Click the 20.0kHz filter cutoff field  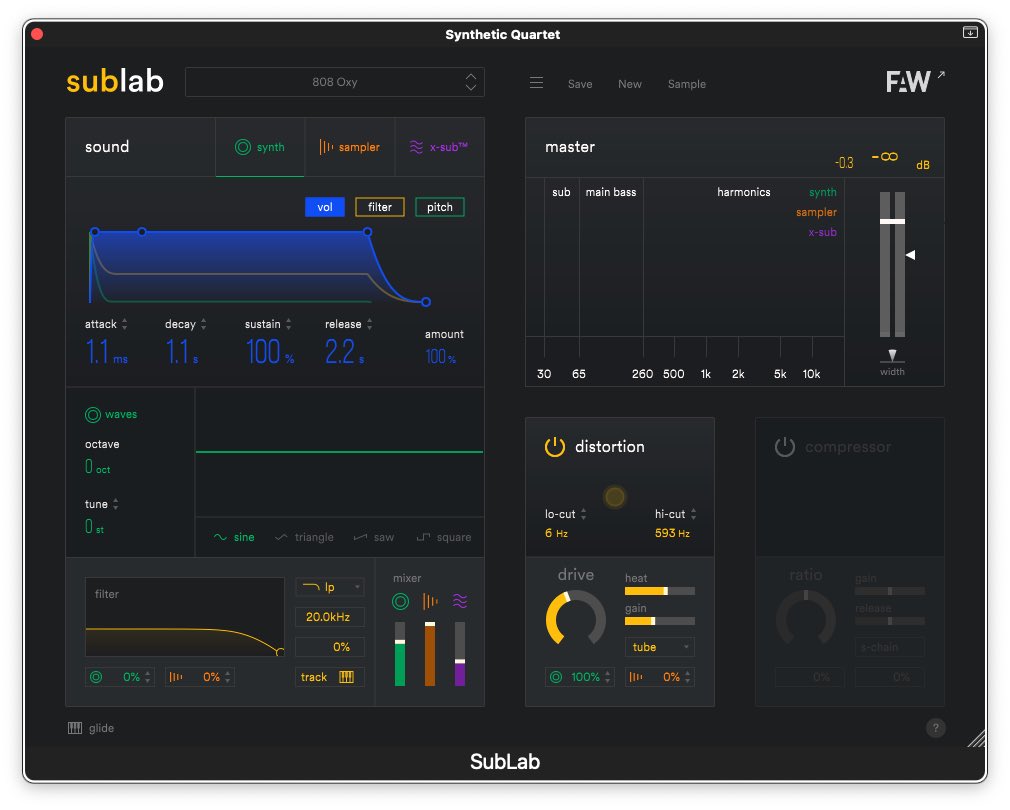click(330, 617)
